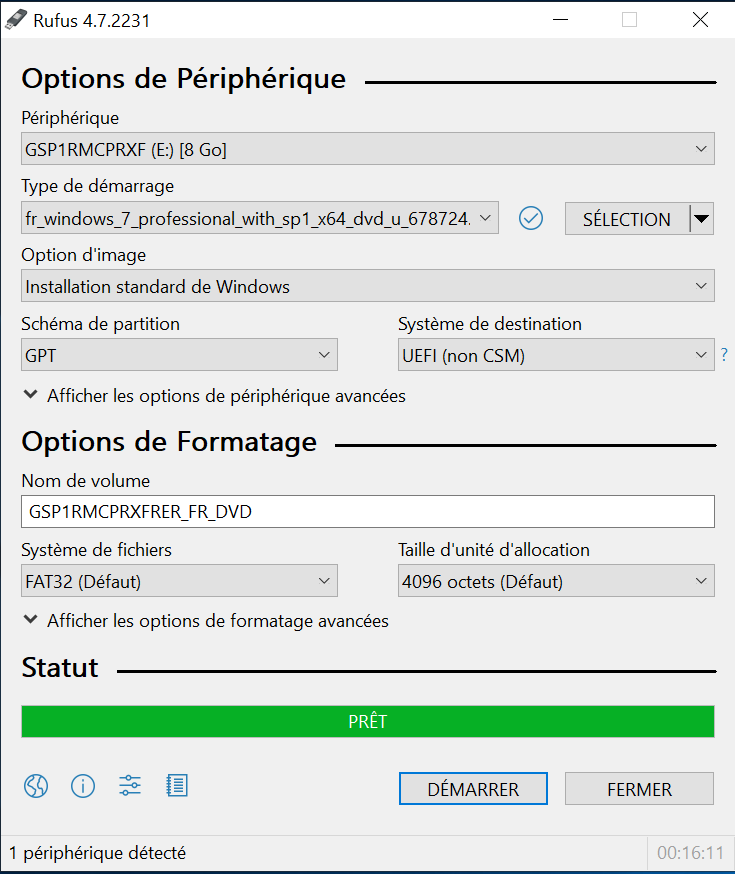Open language selection globe icon

coord(36,786)
